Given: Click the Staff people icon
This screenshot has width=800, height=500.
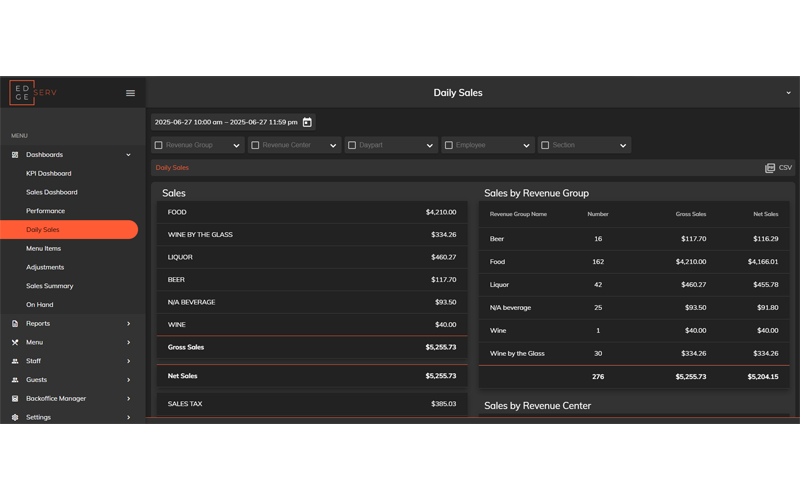Looking at the screenshot, I should coord(15,361).
